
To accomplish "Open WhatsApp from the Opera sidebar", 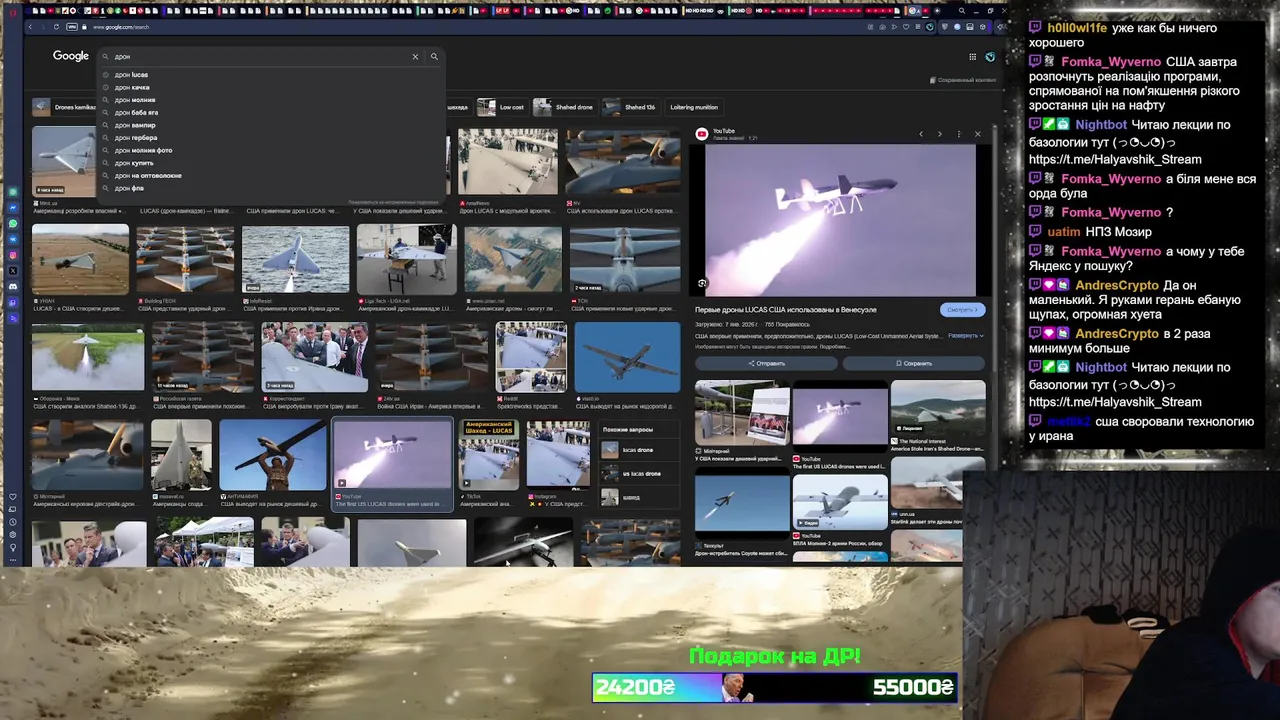I will pyautogui.click(x=13, y=224).
